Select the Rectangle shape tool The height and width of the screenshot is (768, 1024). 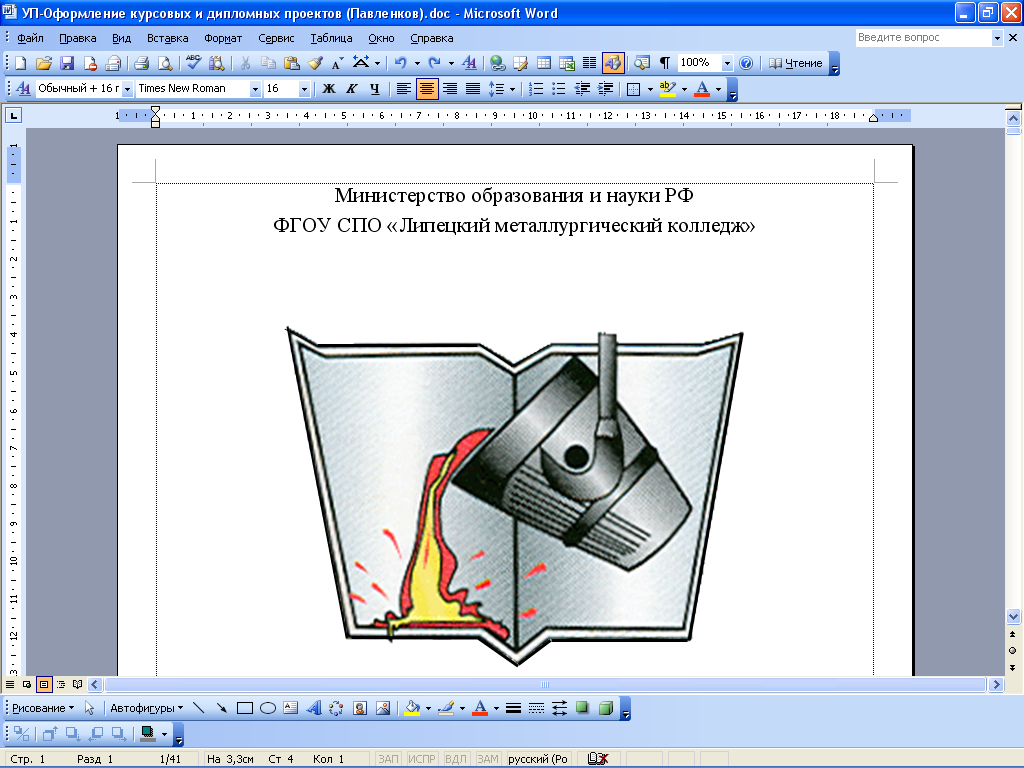245,708
